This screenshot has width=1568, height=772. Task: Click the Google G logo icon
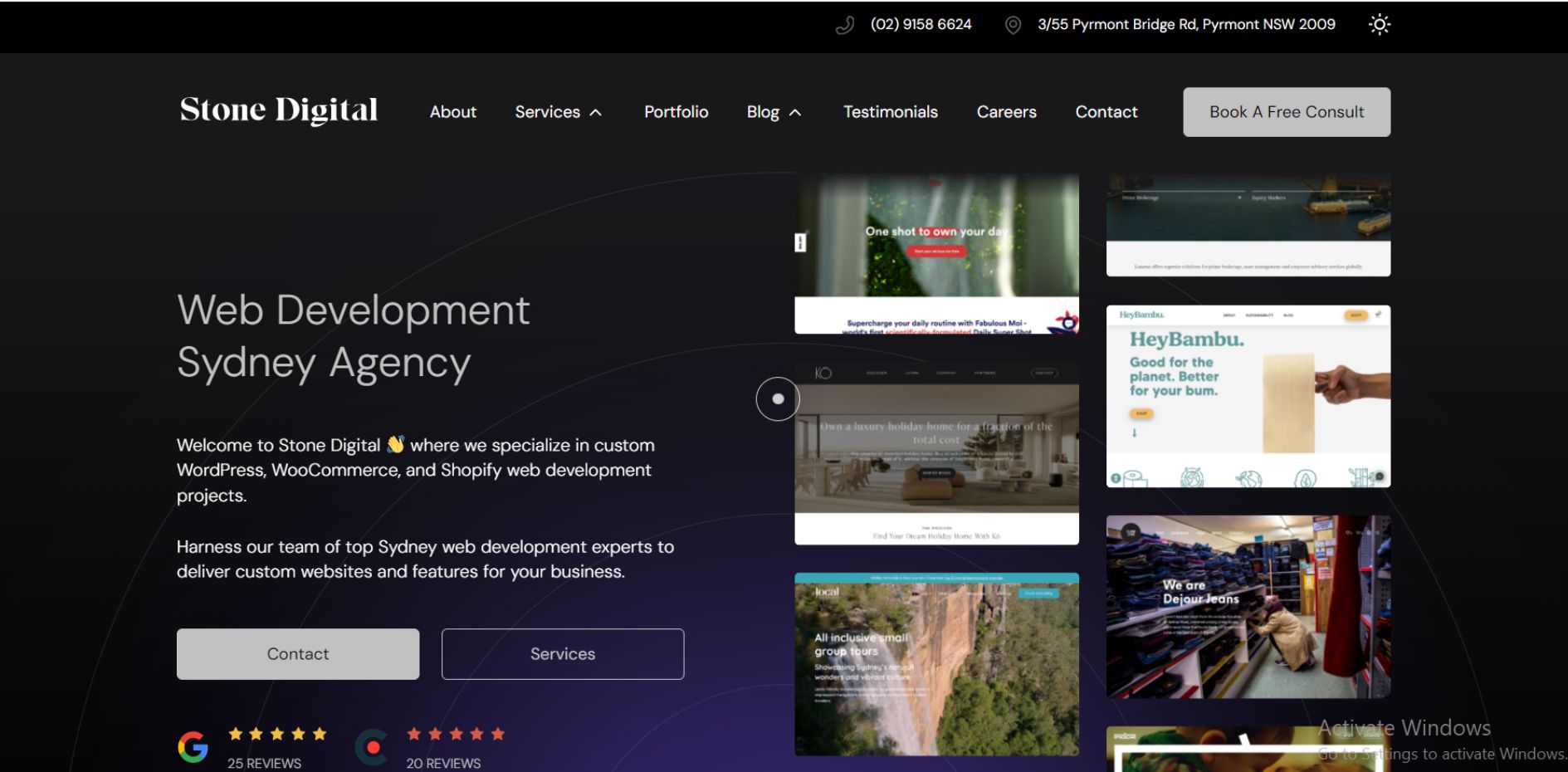[x=193, y=747]
